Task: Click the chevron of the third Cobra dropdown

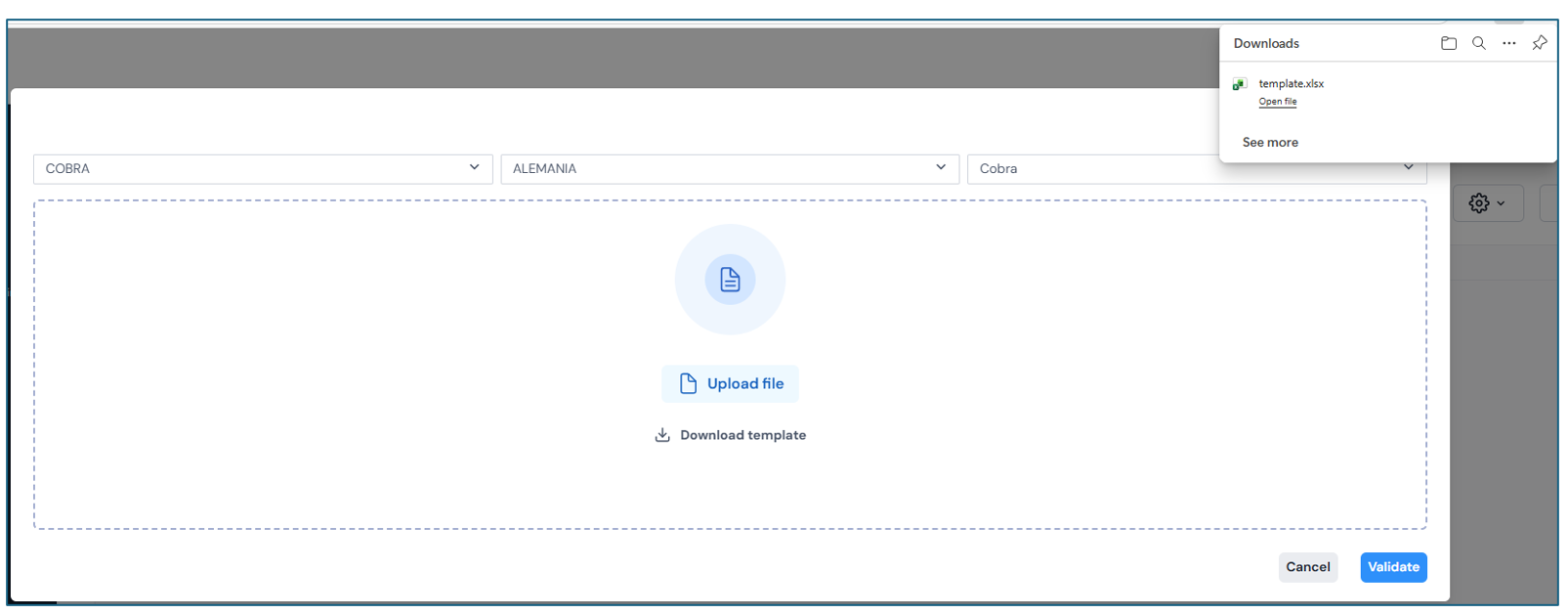Action: [x=1408, y=167]
